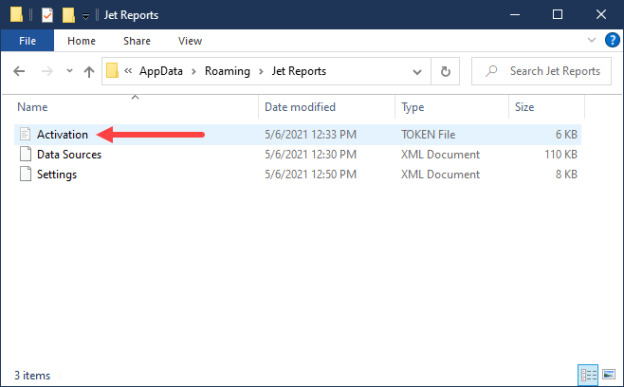Click the double chevron showing hidden path folders

[128, 71]
